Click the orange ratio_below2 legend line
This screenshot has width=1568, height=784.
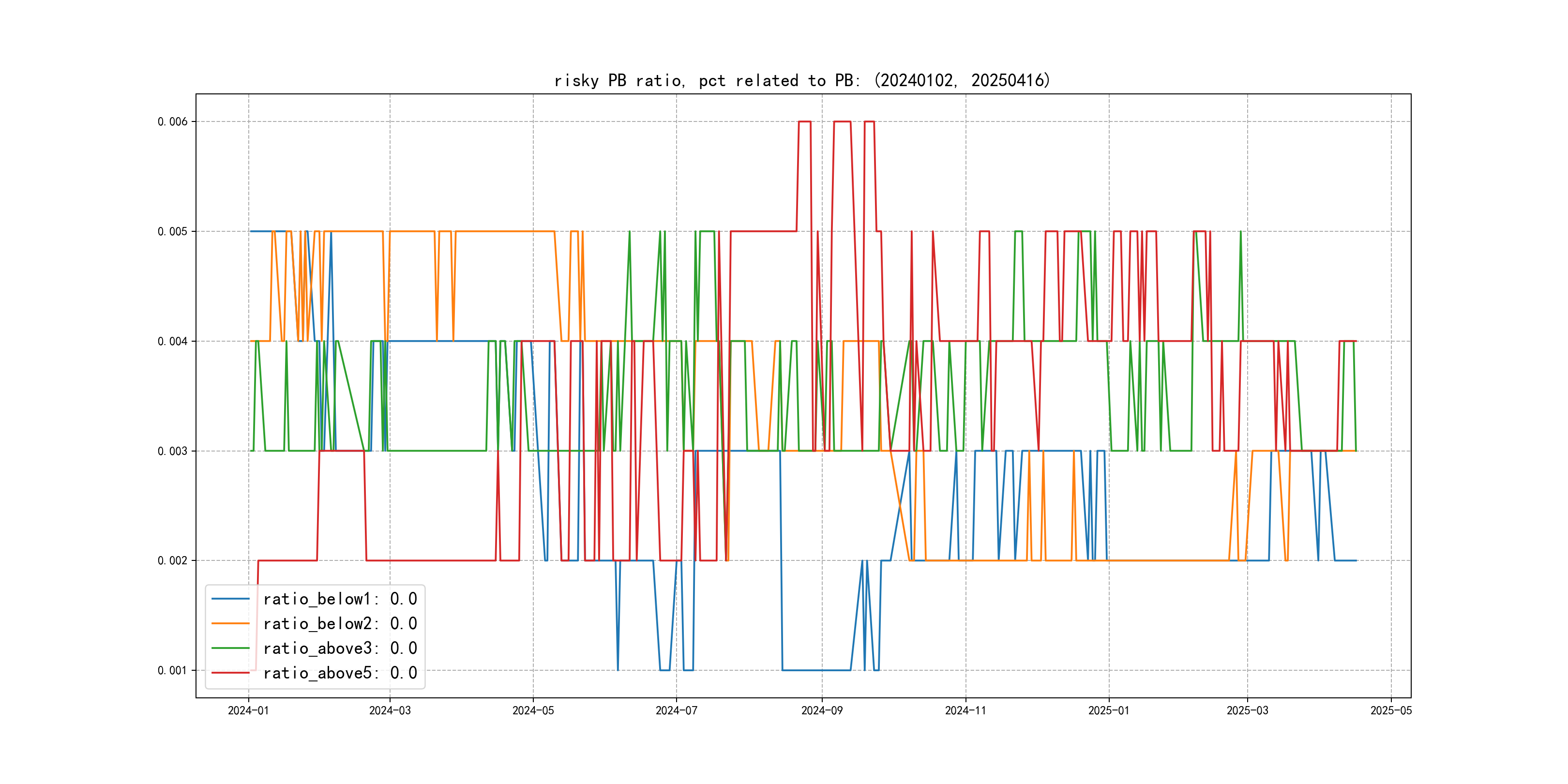tap(230, 623)
